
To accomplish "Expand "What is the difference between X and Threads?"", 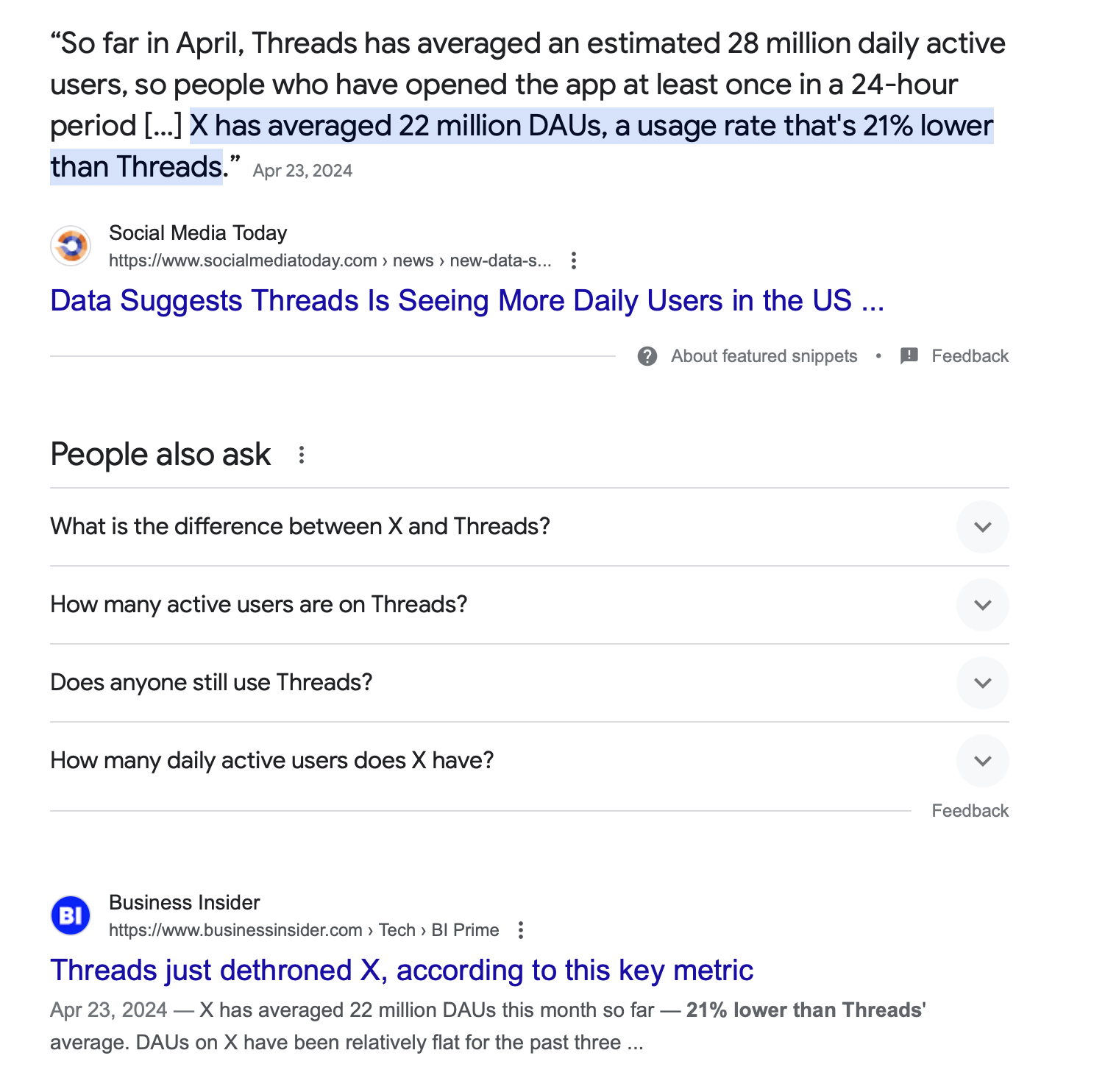I will point(982,527).
